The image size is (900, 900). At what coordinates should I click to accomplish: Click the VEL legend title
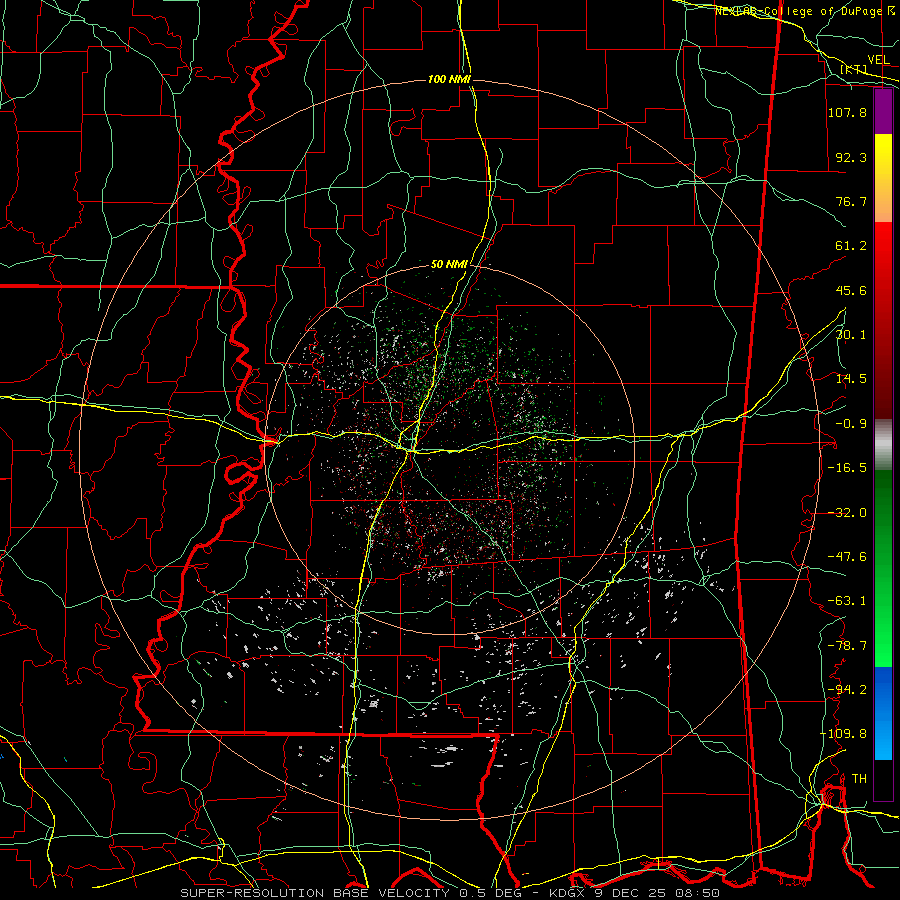878,60
